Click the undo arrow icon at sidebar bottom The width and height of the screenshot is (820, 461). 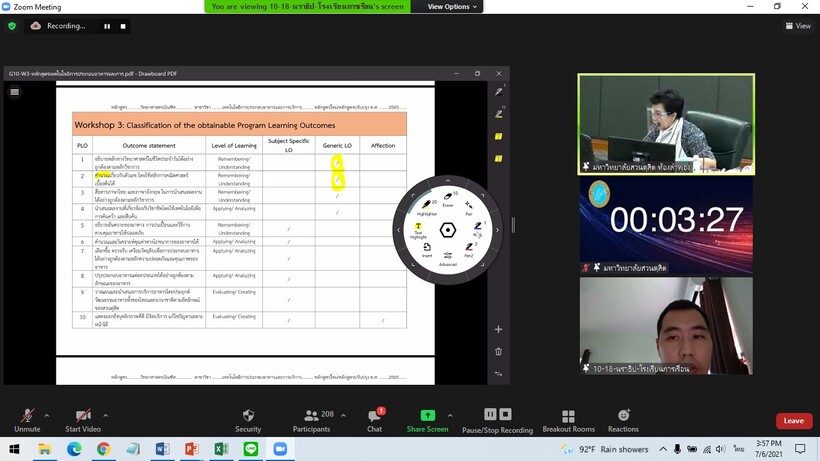(498, 373)
